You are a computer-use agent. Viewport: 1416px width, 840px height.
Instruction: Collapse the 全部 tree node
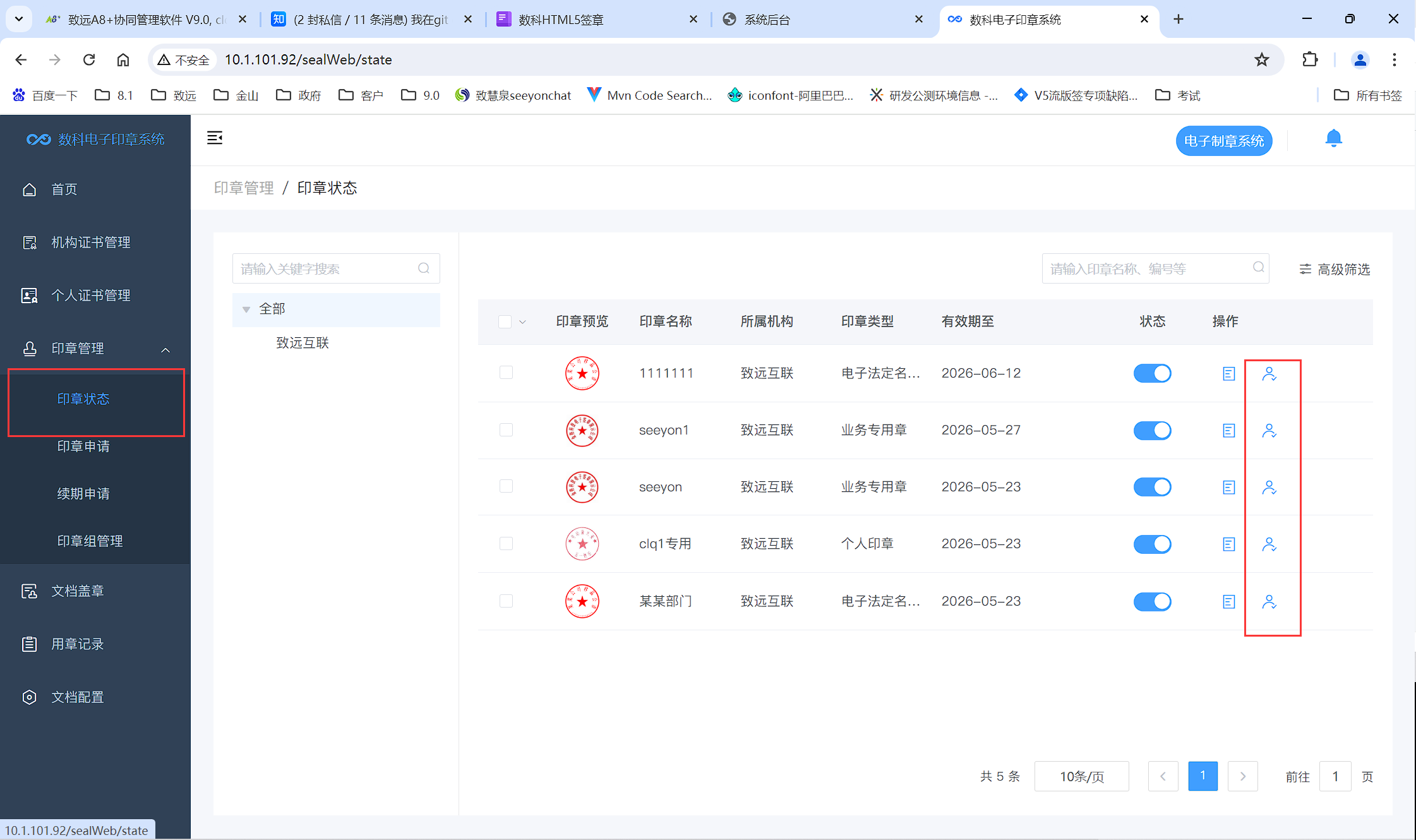coord(246,309)
